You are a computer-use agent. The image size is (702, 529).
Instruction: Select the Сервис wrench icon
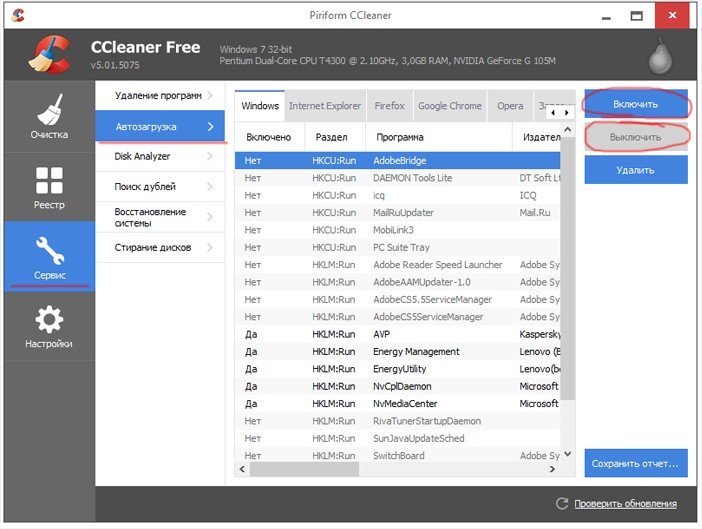[x=48, y=250]
